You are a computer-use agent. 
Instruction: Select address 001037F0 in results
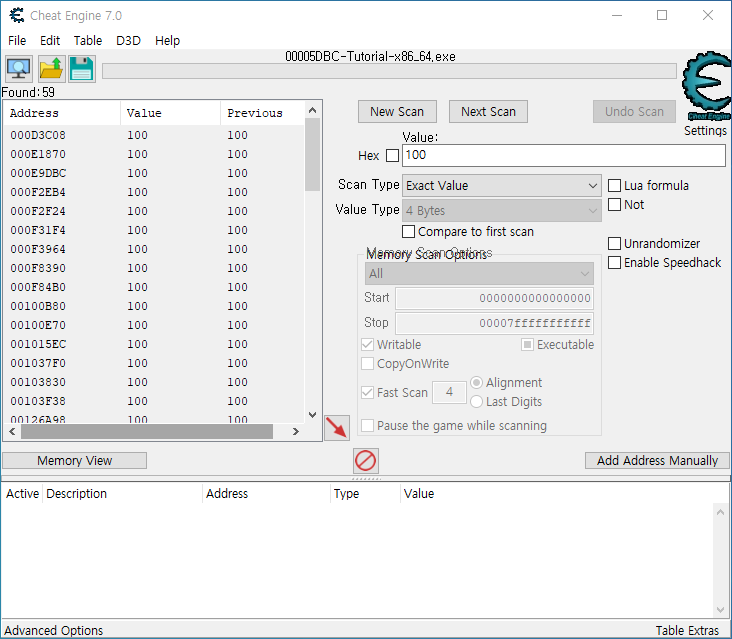[38, 363]
